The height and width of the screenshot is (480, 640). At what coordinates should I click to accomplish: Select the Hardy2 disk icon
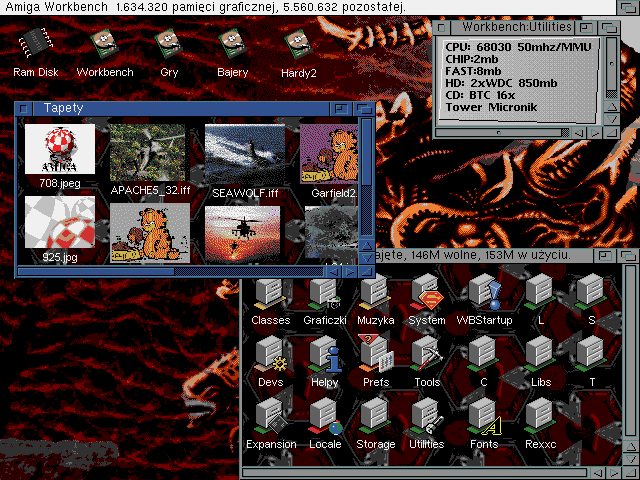298,43
